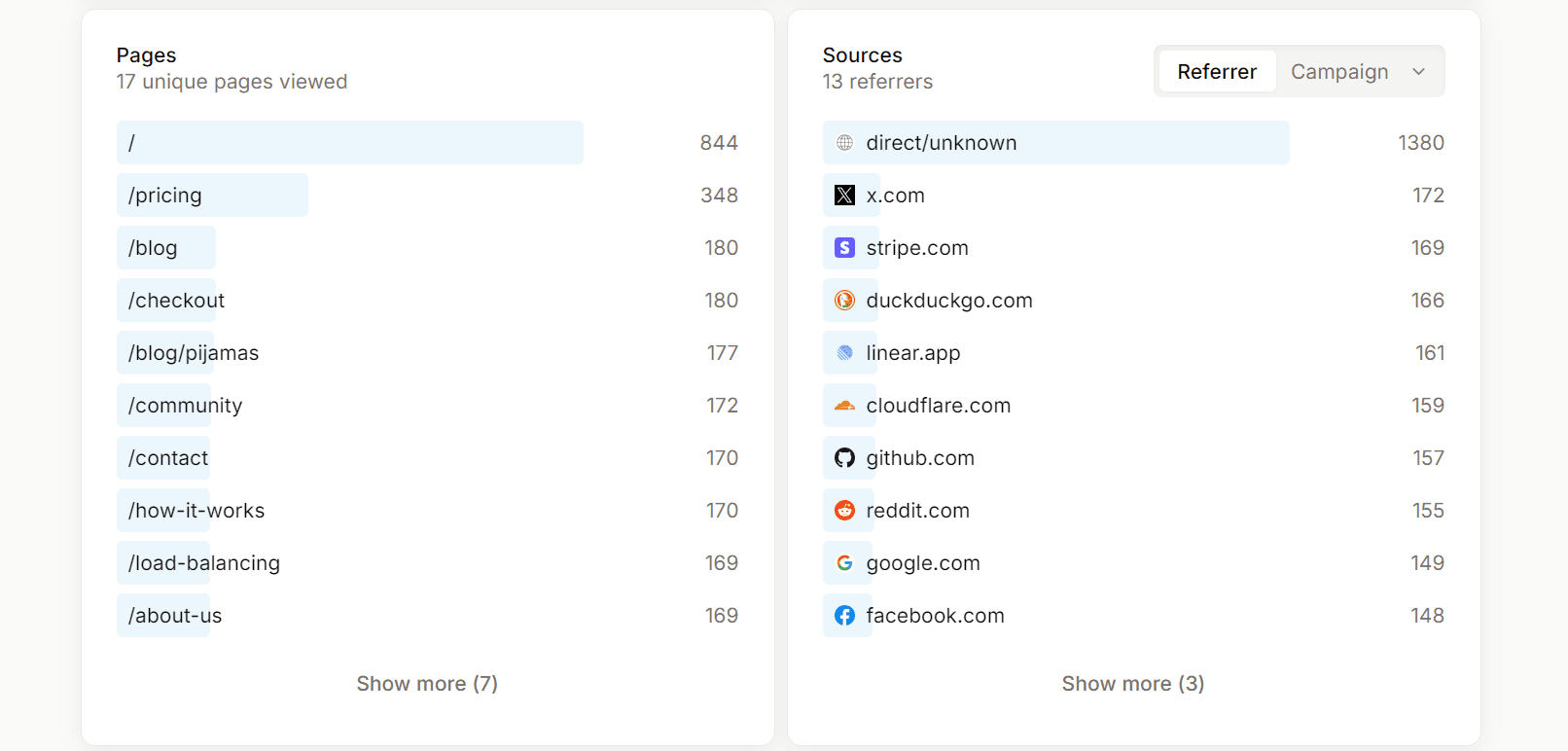The image size is (1568, 751).
Task: Click the X logo icon
Action: pyautogui.click(x=844, y=196)
